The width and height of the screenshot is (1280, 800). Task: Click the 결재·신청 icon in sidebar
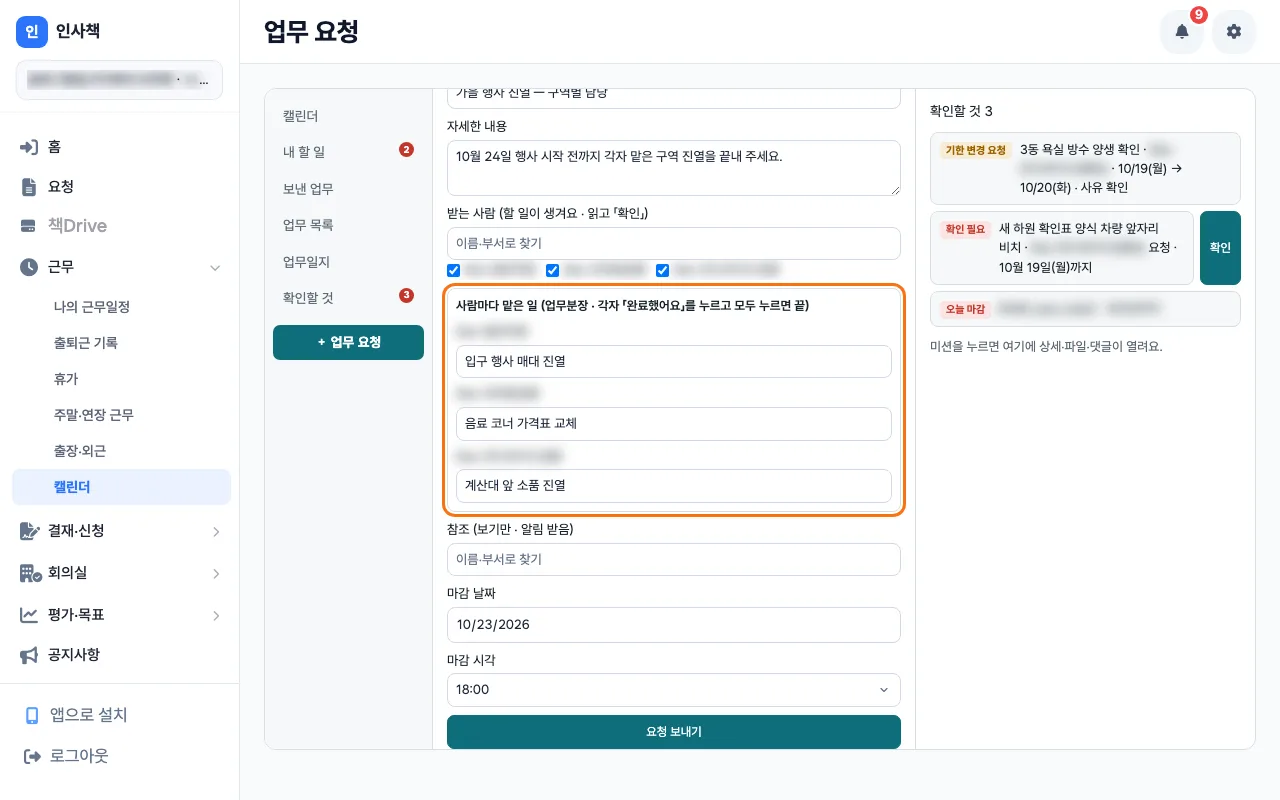29,531
